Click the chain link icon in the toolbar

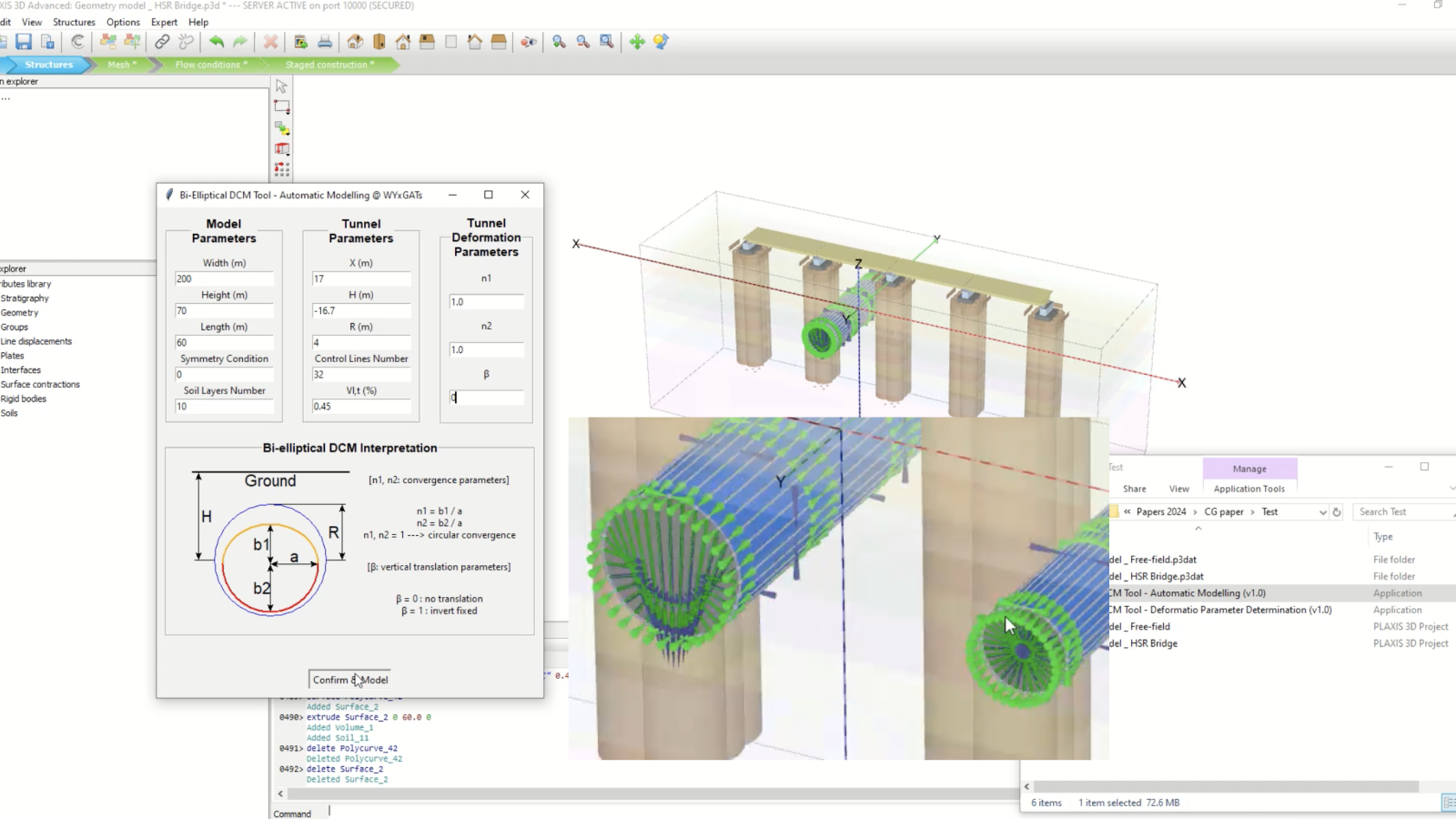pyautogui.click(x=162, y=42)
